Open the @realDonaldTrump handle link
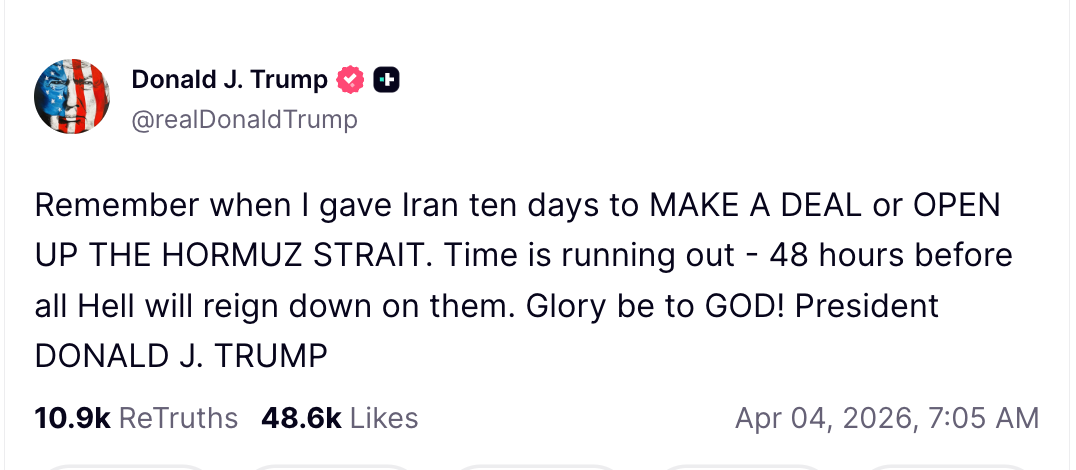The image size is (1076, 470). 244,120
